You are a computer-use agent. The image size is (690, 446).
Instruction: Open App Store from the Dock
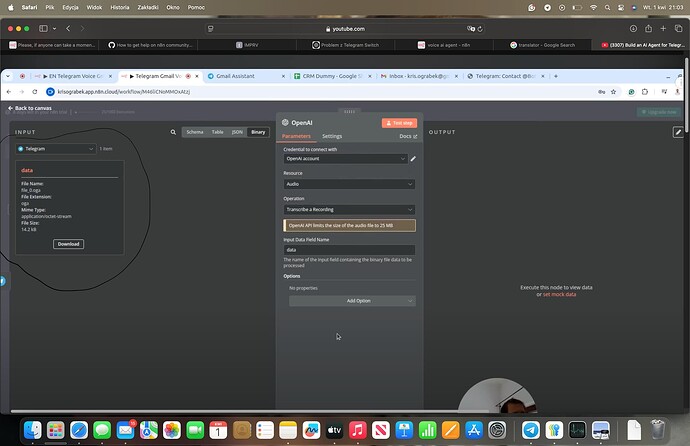click(473, 430)
